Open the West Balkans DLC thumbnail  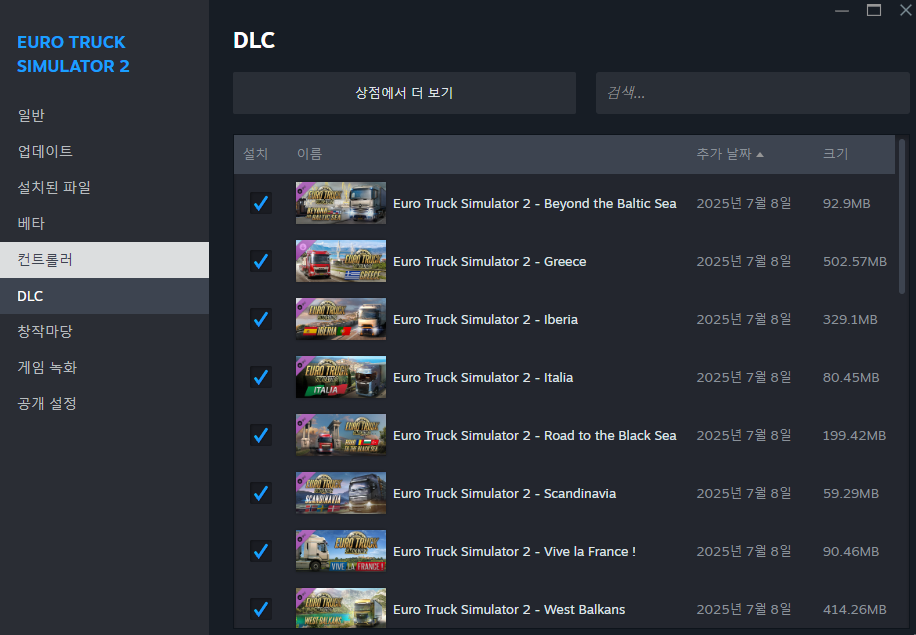point(341,608)
